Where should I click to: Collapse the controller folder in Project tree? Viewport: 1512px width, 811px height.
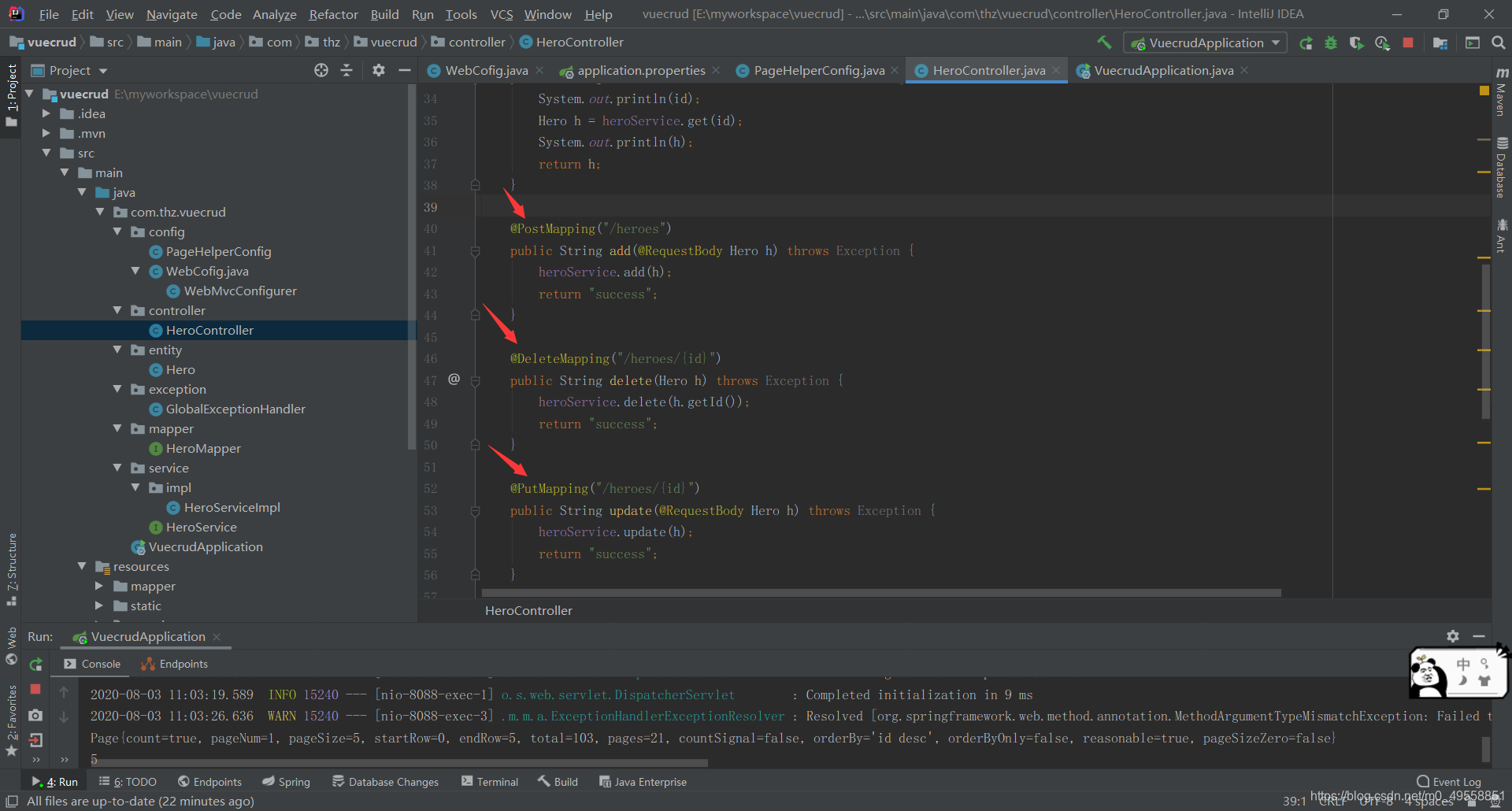coord(117,310)
